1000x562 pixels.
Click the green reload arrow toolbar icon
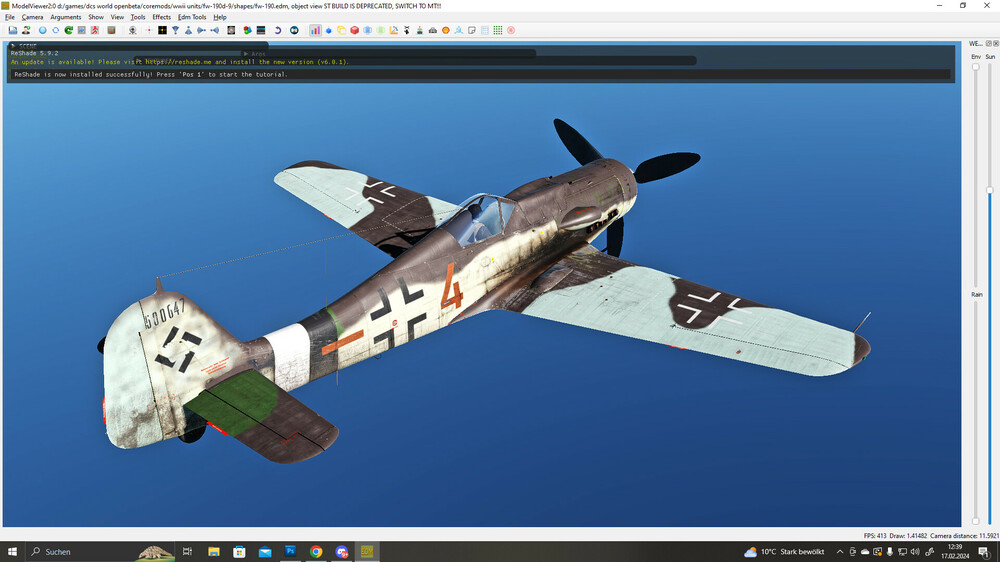pyautogui.click(x=69, y=30)
